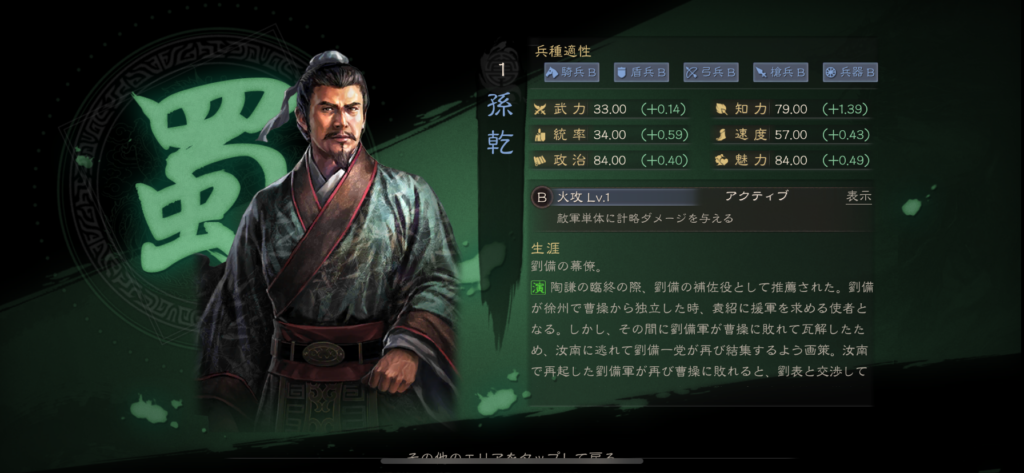1024x473 pixels.
Task: Tap the siege 兵器 B aptitude badge
Action: (850, 73)
